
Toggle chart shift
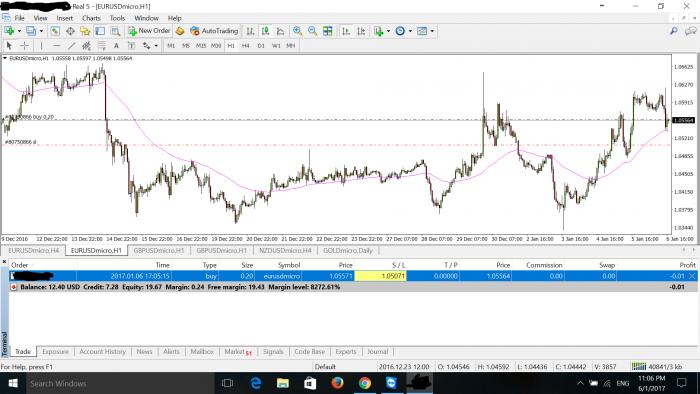pos(361,31)
